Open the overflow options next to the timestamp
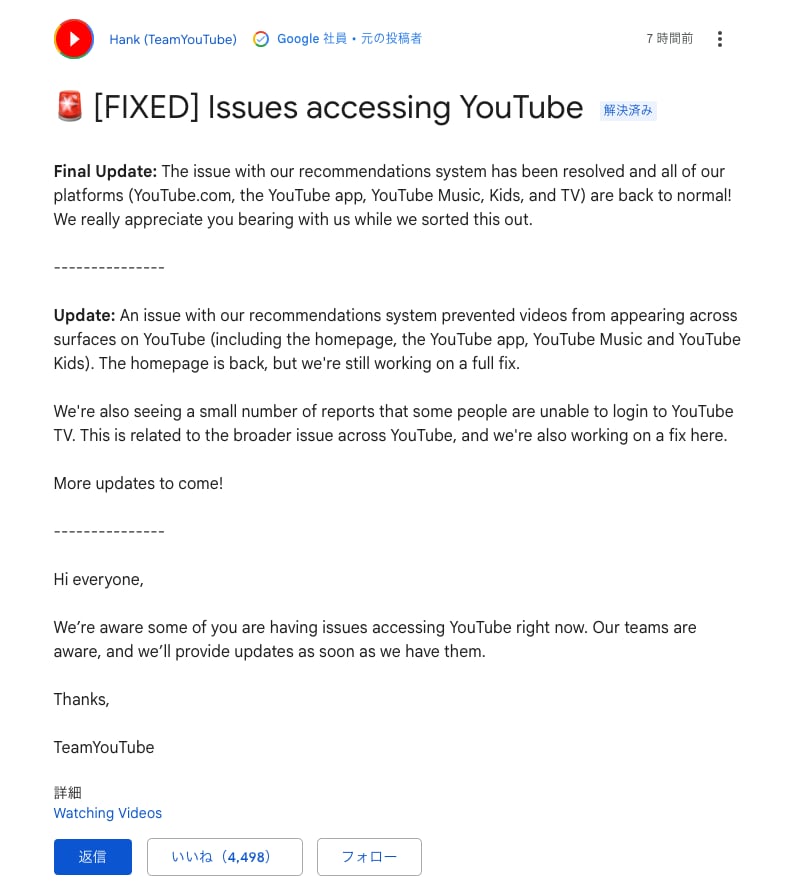 [x=719, y=38]
